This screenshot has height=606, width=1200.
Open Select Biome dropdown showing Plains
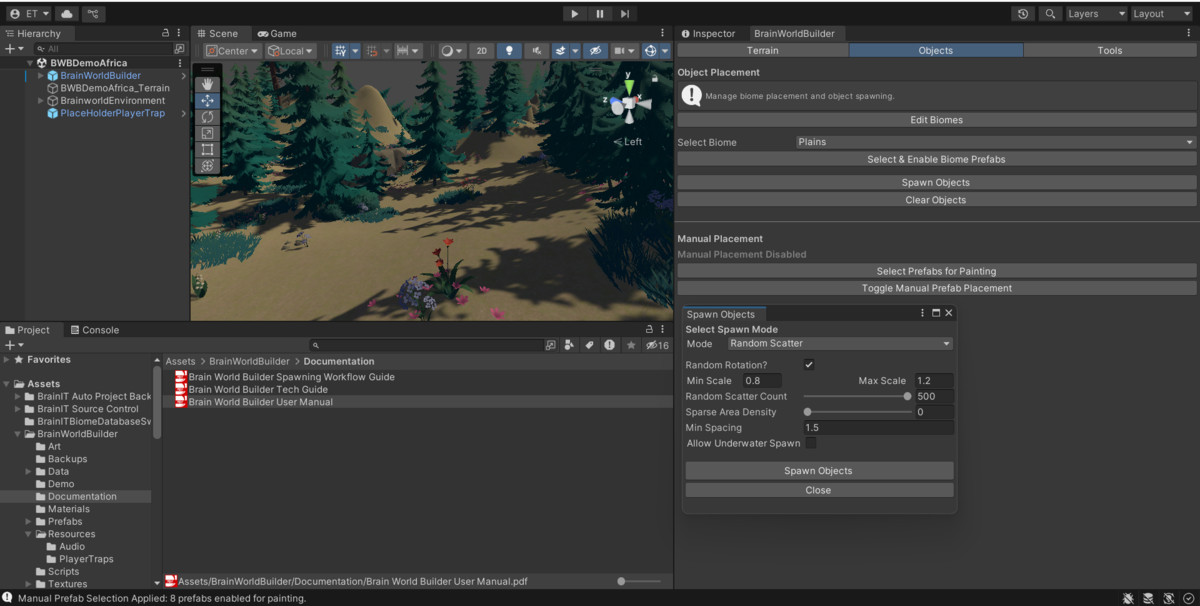(x=995, y=142)
